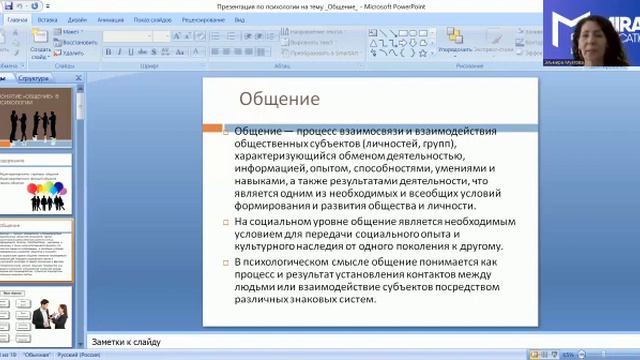Click the Удалить slide button
This screenshot has height=360, width=640.
[x=69, y=53]
